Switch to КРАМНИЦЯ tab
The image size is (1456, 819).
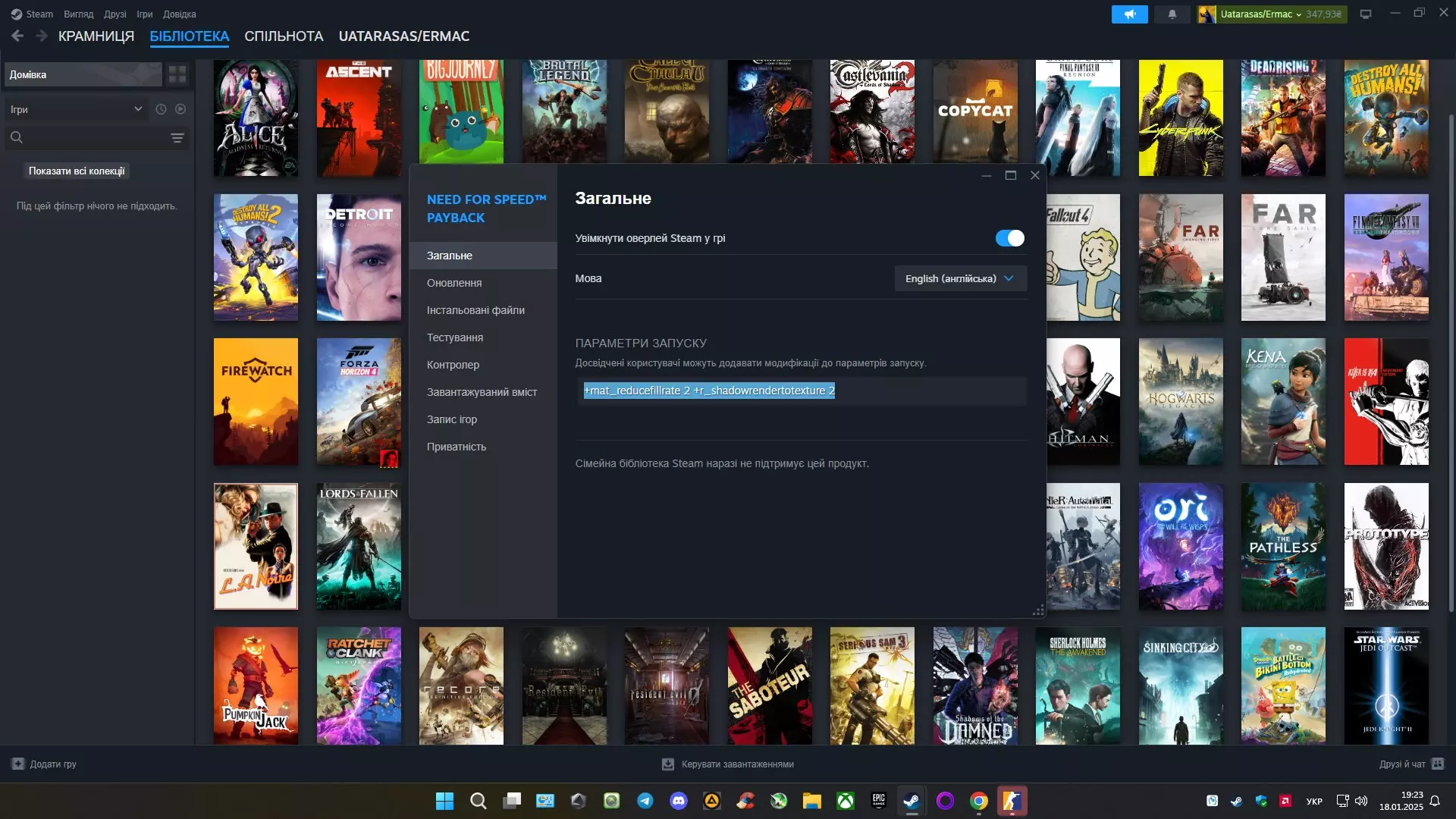(96, 36)
